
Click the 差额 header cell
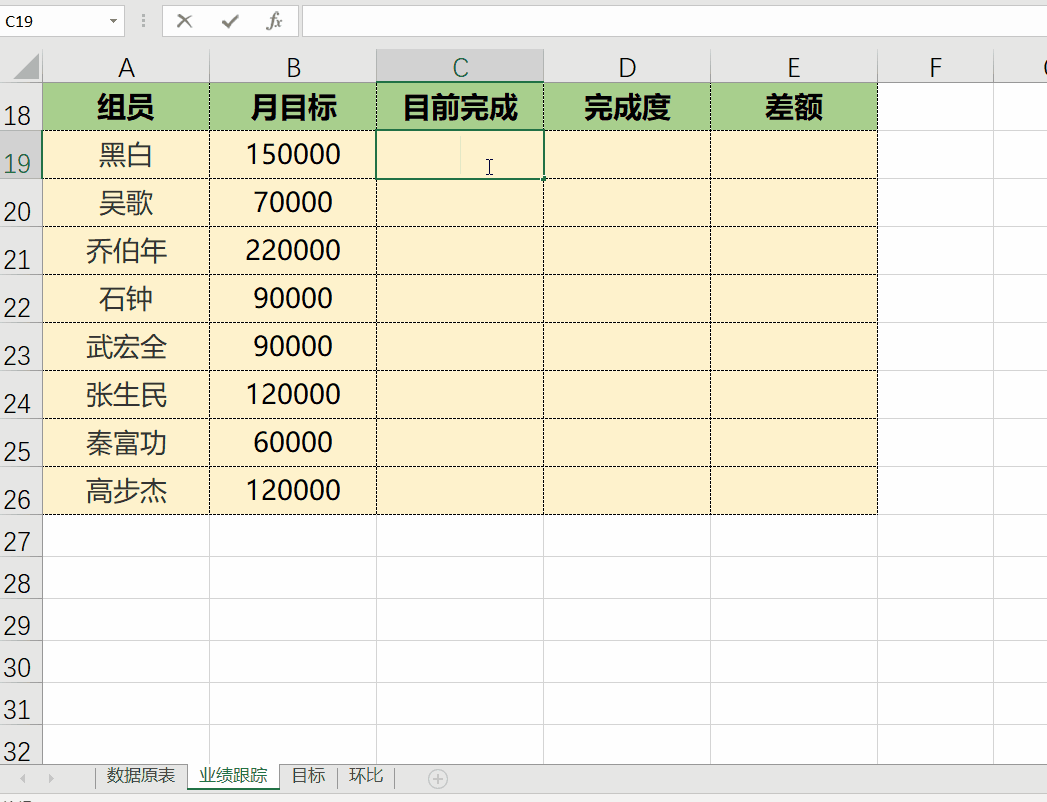pyautogui.click(x=794, y=107)
